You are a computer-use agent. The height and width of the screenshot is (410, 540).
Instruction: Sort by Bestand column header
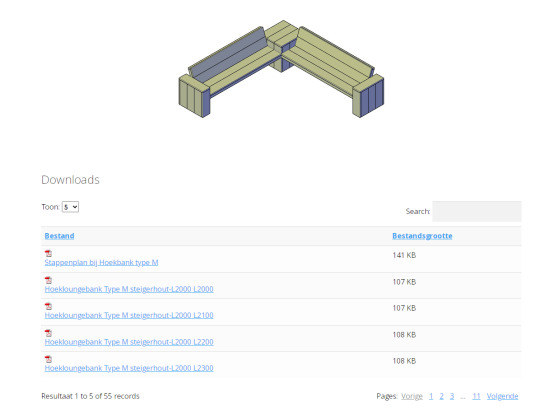[59, 236]
